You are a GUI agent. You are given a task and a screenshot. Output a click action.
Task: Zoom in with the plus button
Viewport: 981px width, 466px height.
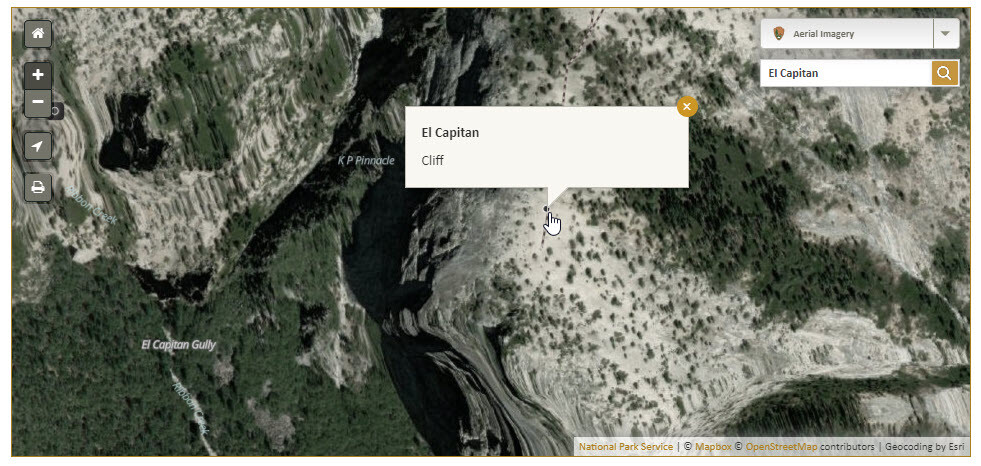(38, 75)
